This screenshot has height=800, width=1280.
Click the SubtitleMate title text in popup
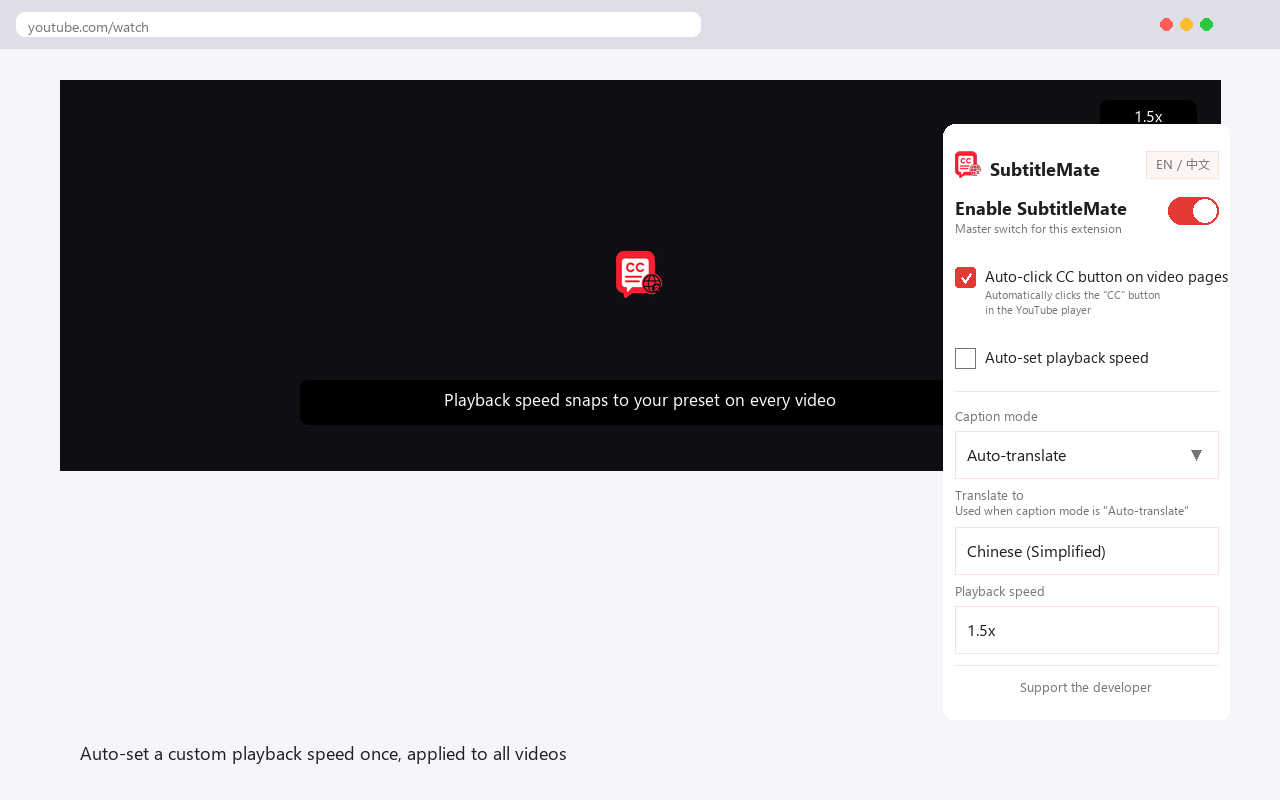click(x=1045, y=169)
